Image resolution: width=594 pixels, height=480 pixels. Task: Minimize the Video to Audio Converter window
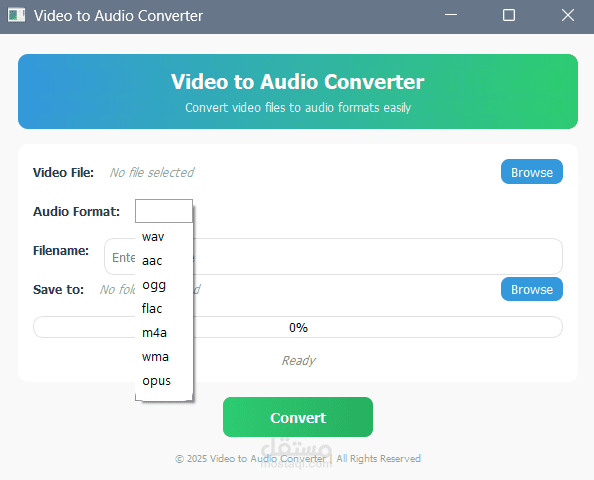coord(451,15)
